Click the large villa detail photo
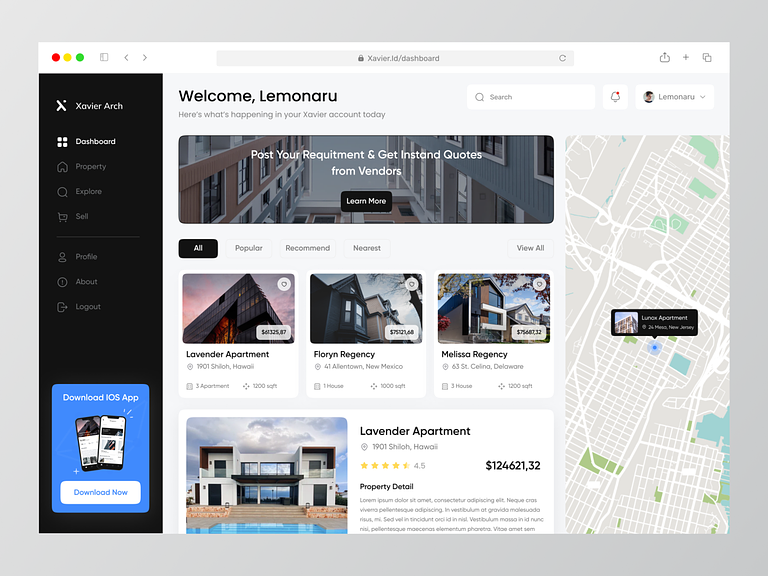This screenshot has width=768, height=576. coord(267,475)
